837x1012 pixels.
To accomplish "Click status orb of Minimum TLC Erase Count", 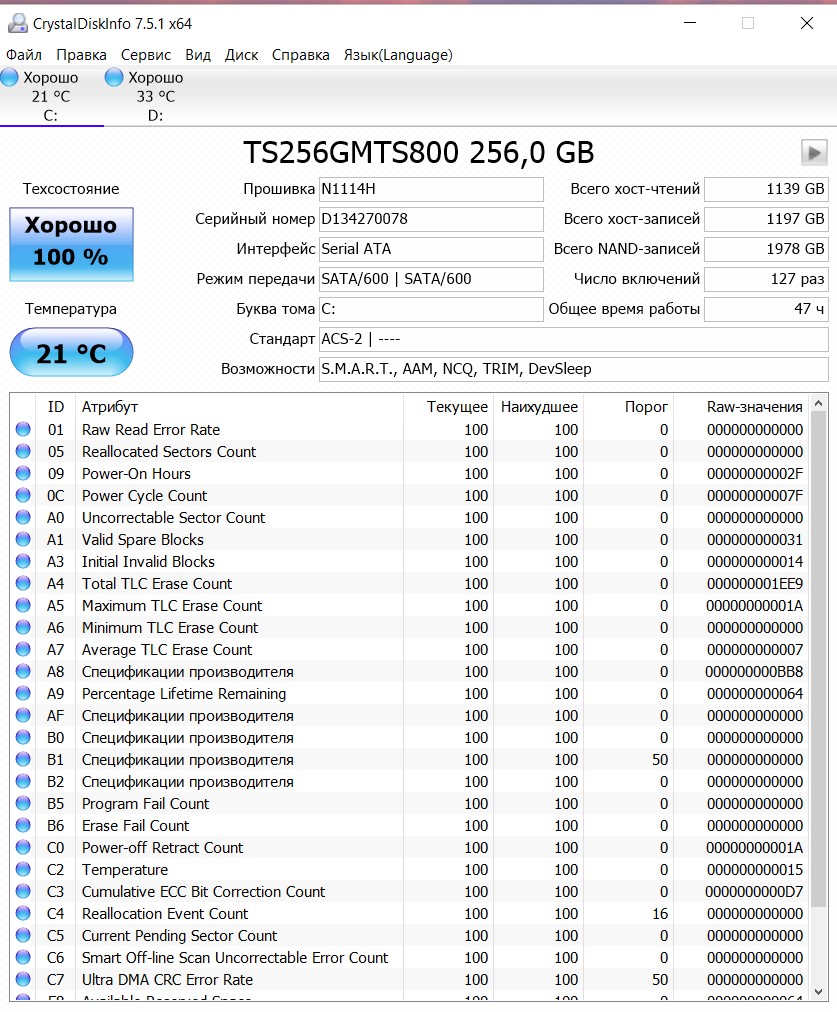I will 23,627.
